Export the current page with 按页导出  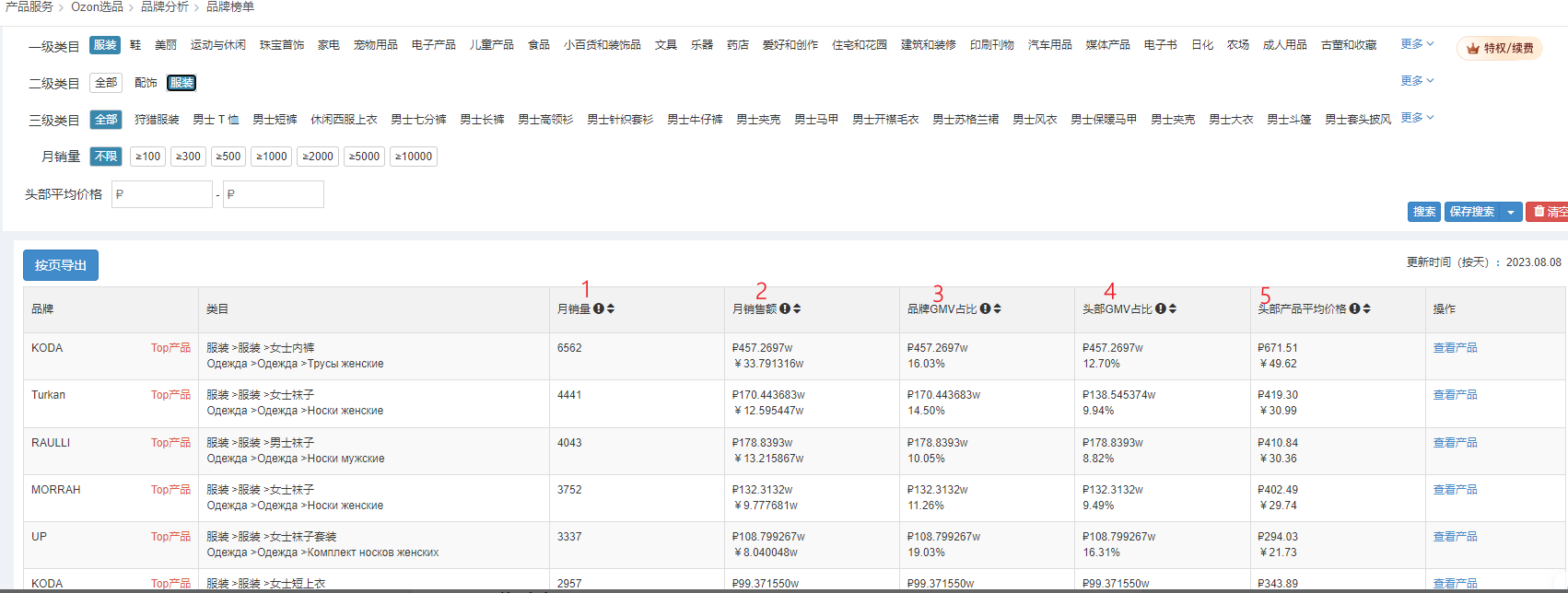61,265
